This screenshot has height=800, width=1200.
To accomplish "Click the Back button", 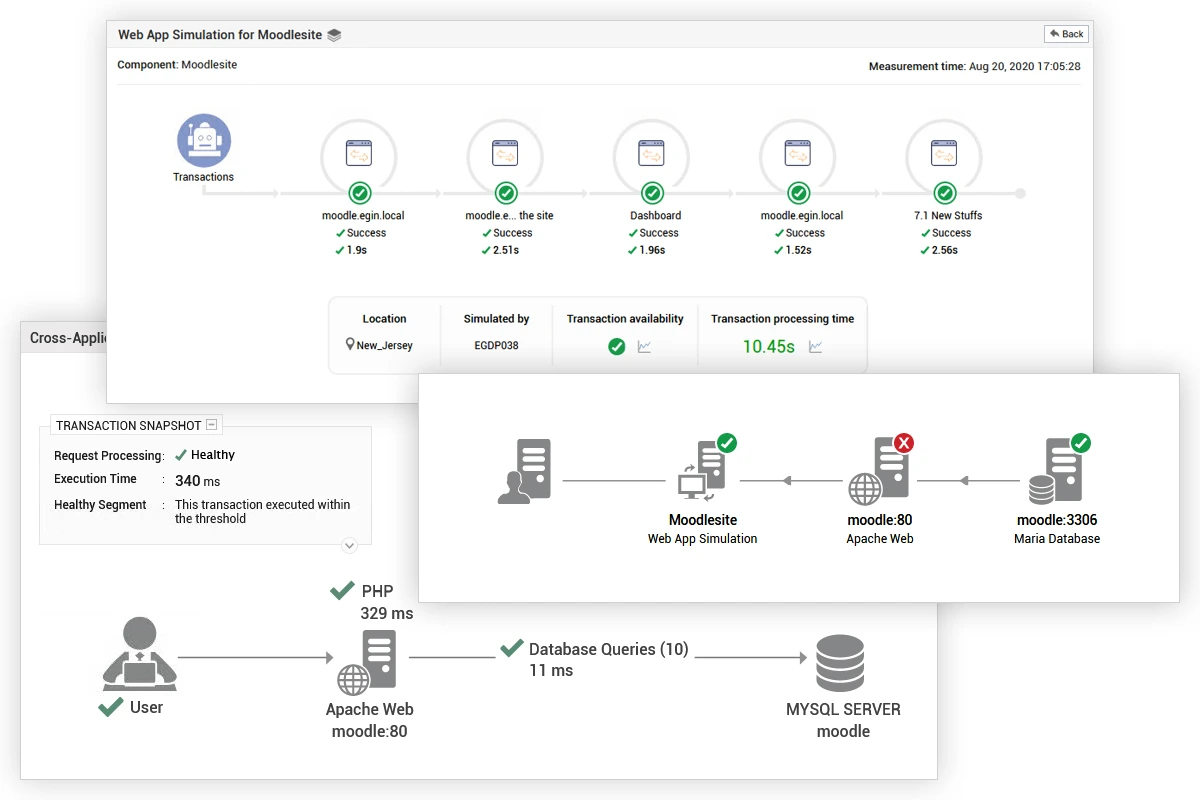I will coord(1066,34).
